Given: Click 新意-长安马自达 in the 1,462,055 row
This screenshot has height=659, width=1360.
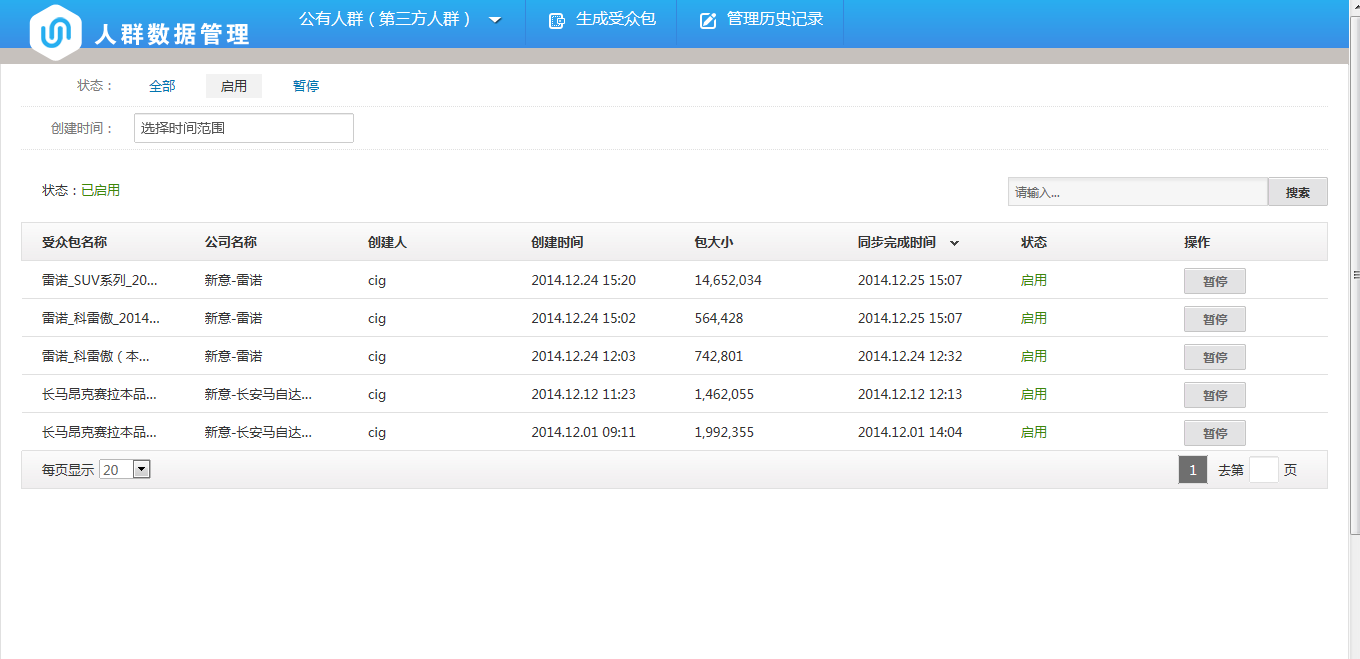Looking at the screenshot, I should pos(258,394).
